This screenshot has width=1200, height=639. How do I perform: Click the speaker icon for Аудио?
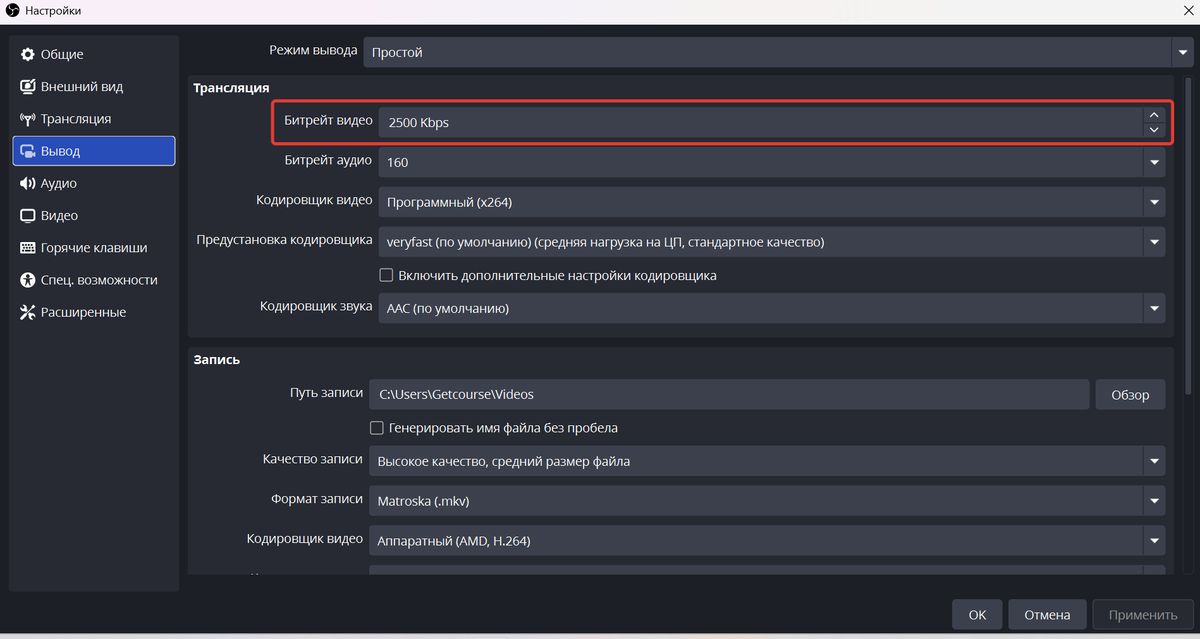28,183
